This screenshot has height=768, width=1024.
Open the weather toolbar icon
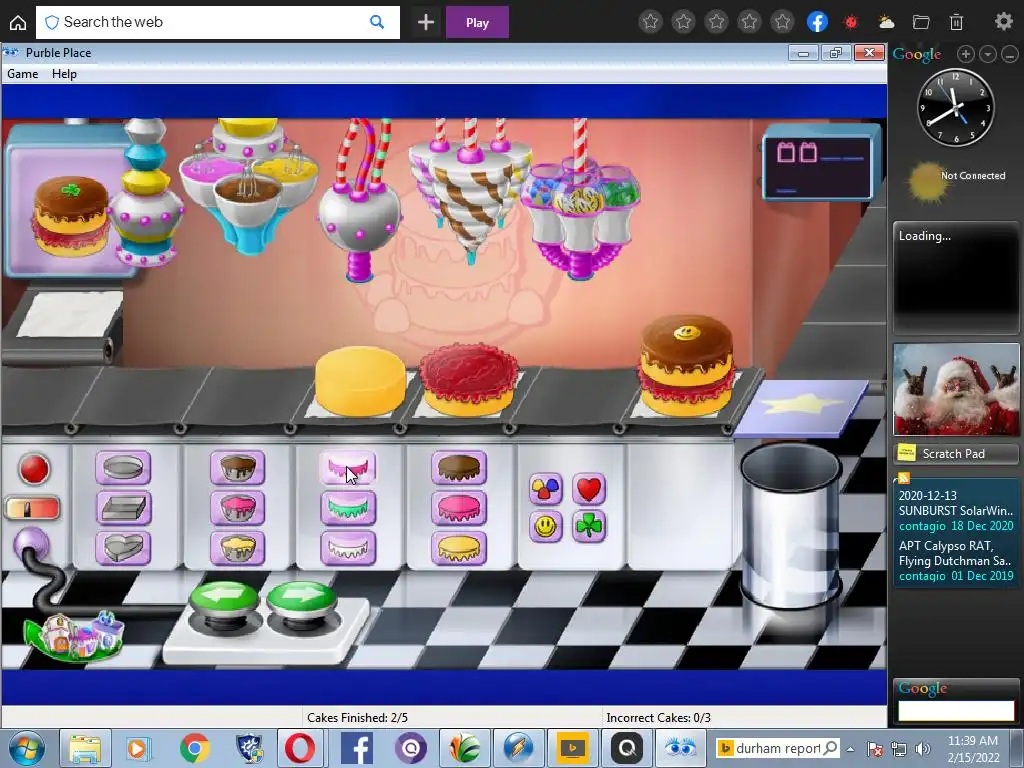[x=886, y=23]
